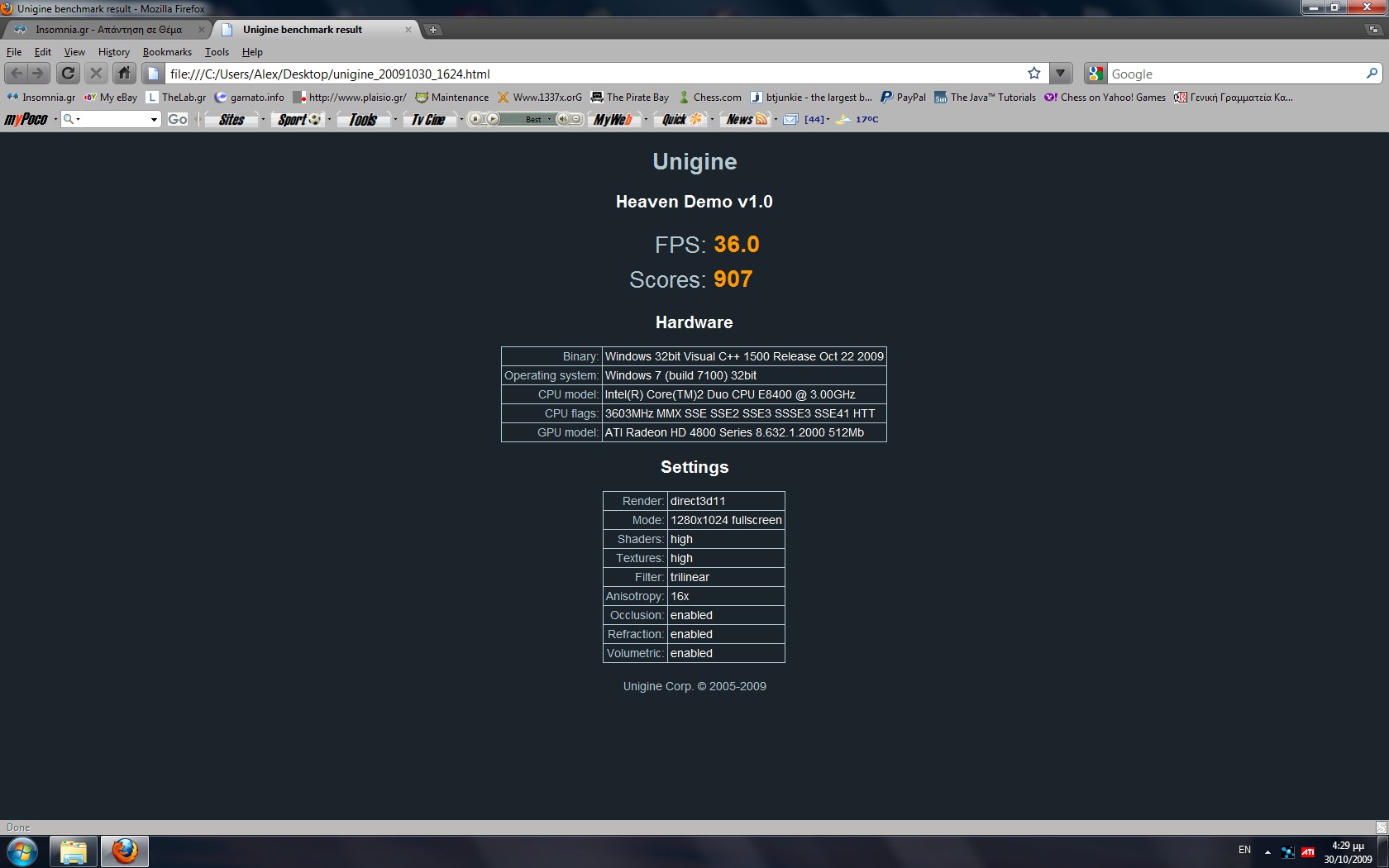The height and width of the screenshot is (868, 1389).
Task: Expand the Quick dropdown arrow
Action: pyautogui.click(x=712, y=119)
